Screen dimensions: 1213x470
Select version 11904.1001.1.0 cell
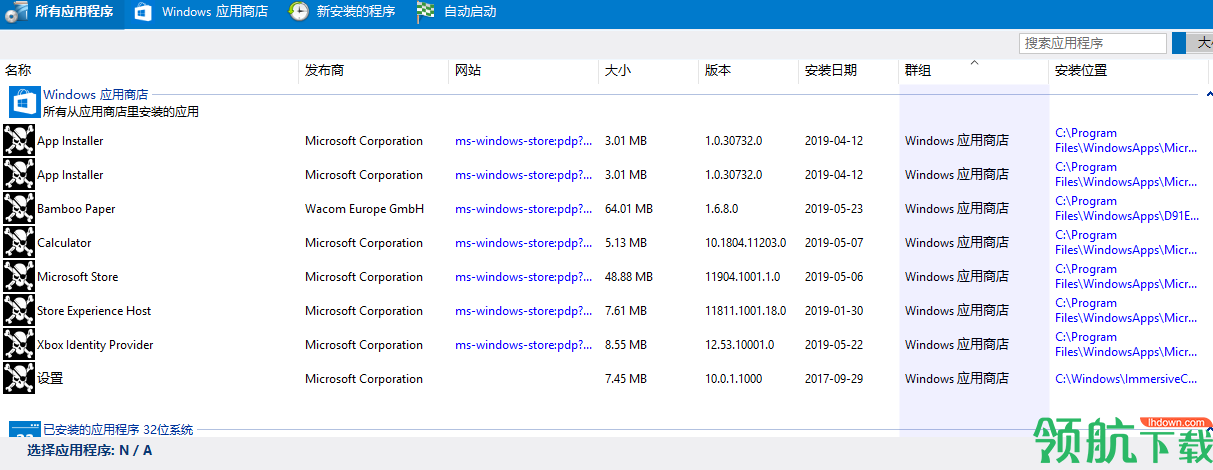tap(741, 277)
